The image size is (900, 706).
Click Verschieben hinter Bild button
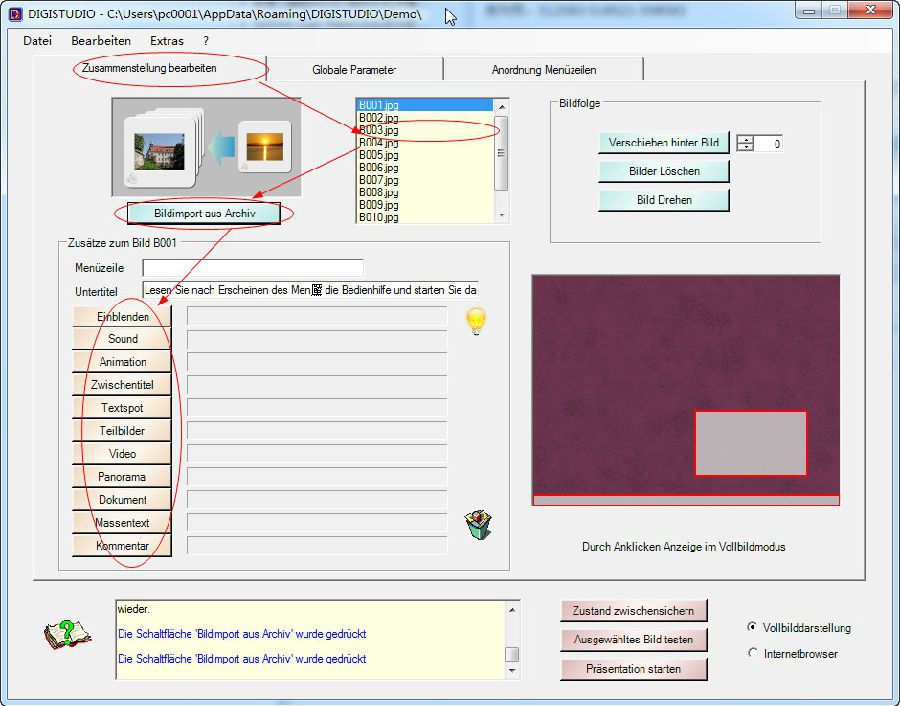tap(664, 142)
